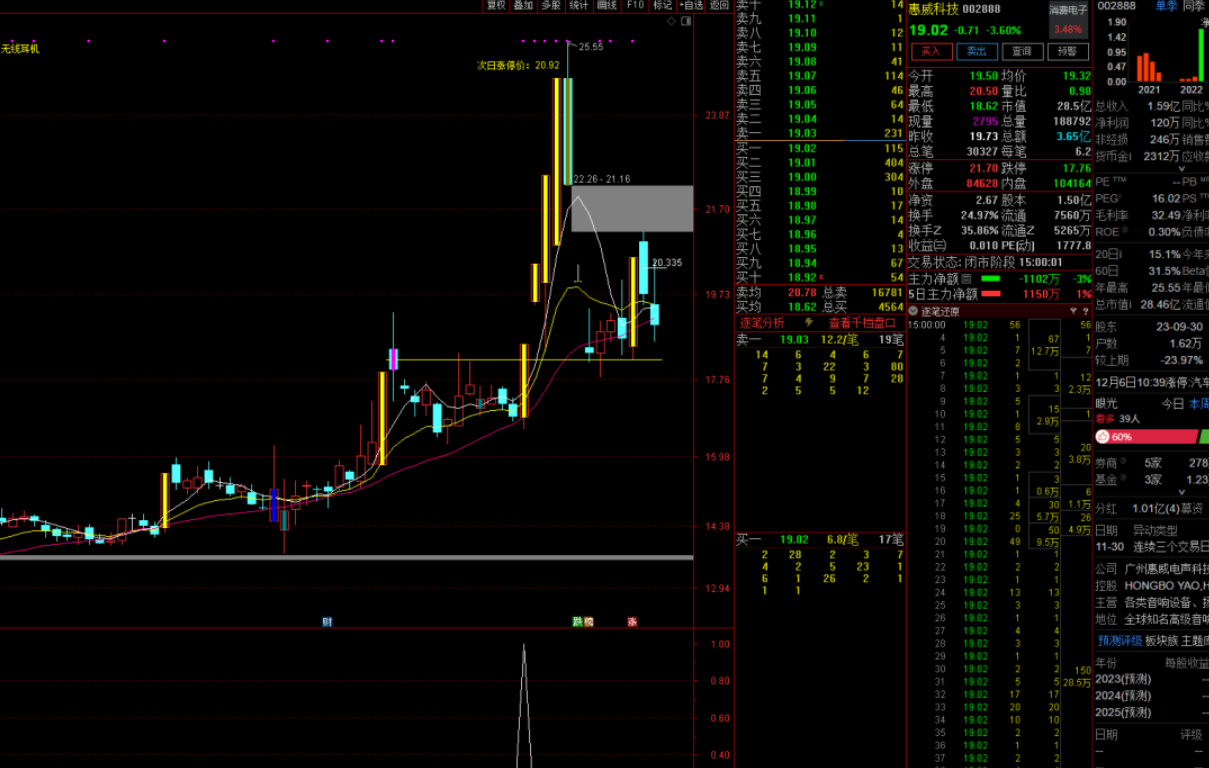
Task: Select the 板块族 tab
Action: tap(1162, 640)
